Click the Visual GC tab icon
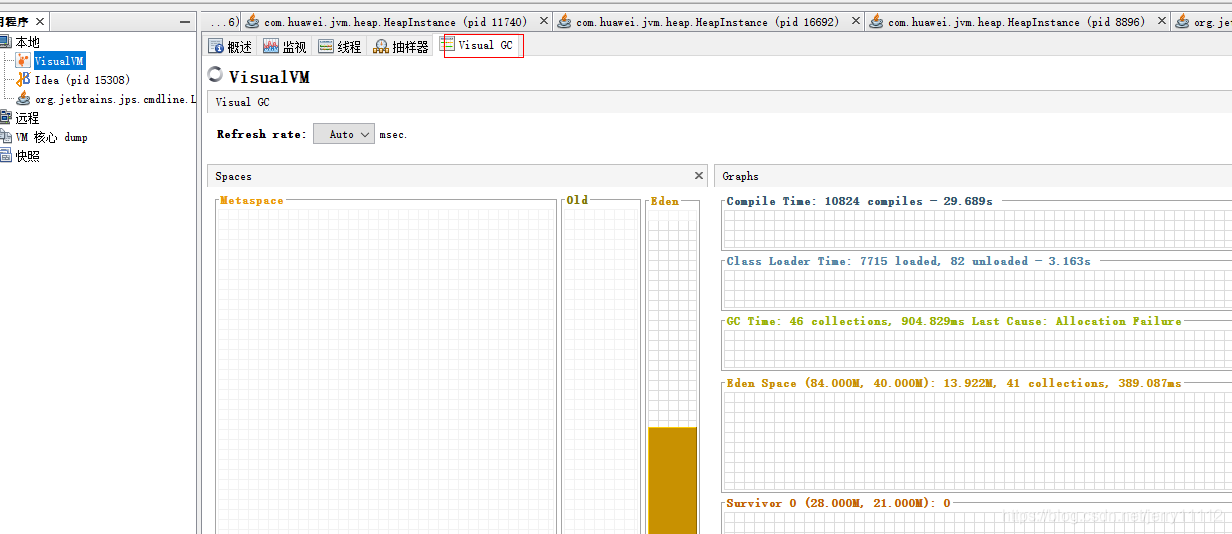 448,45
